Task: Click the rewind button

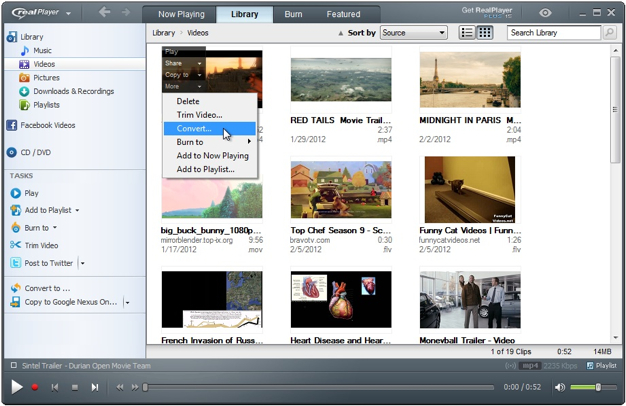Action: (119, 387)
